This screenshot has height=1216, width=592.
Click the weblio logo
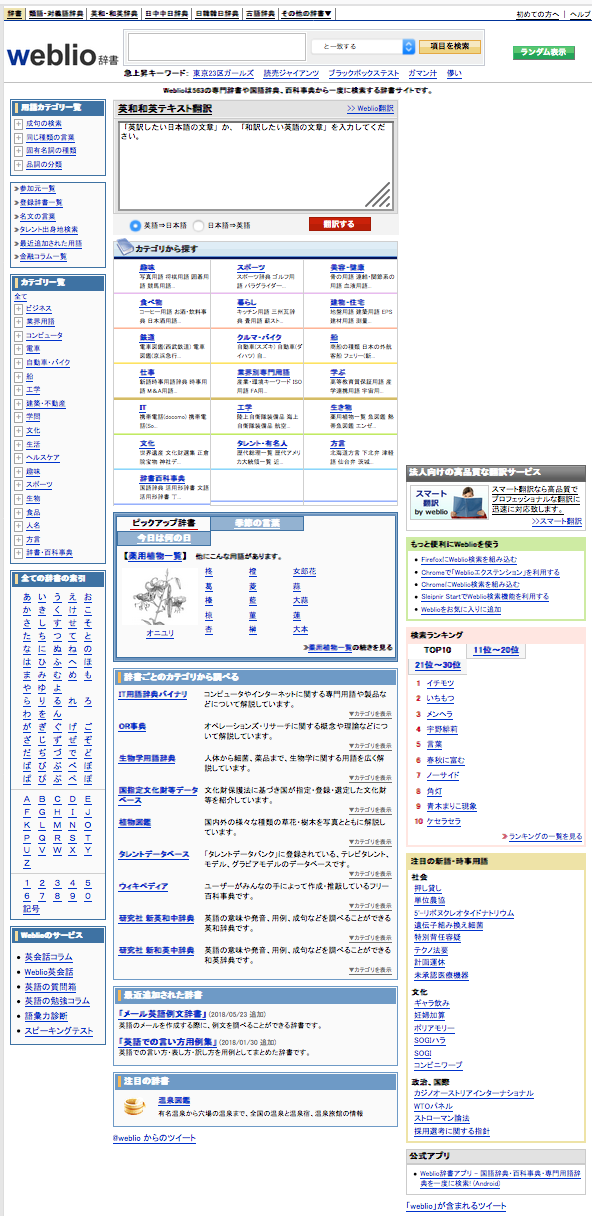click(64, 56)
